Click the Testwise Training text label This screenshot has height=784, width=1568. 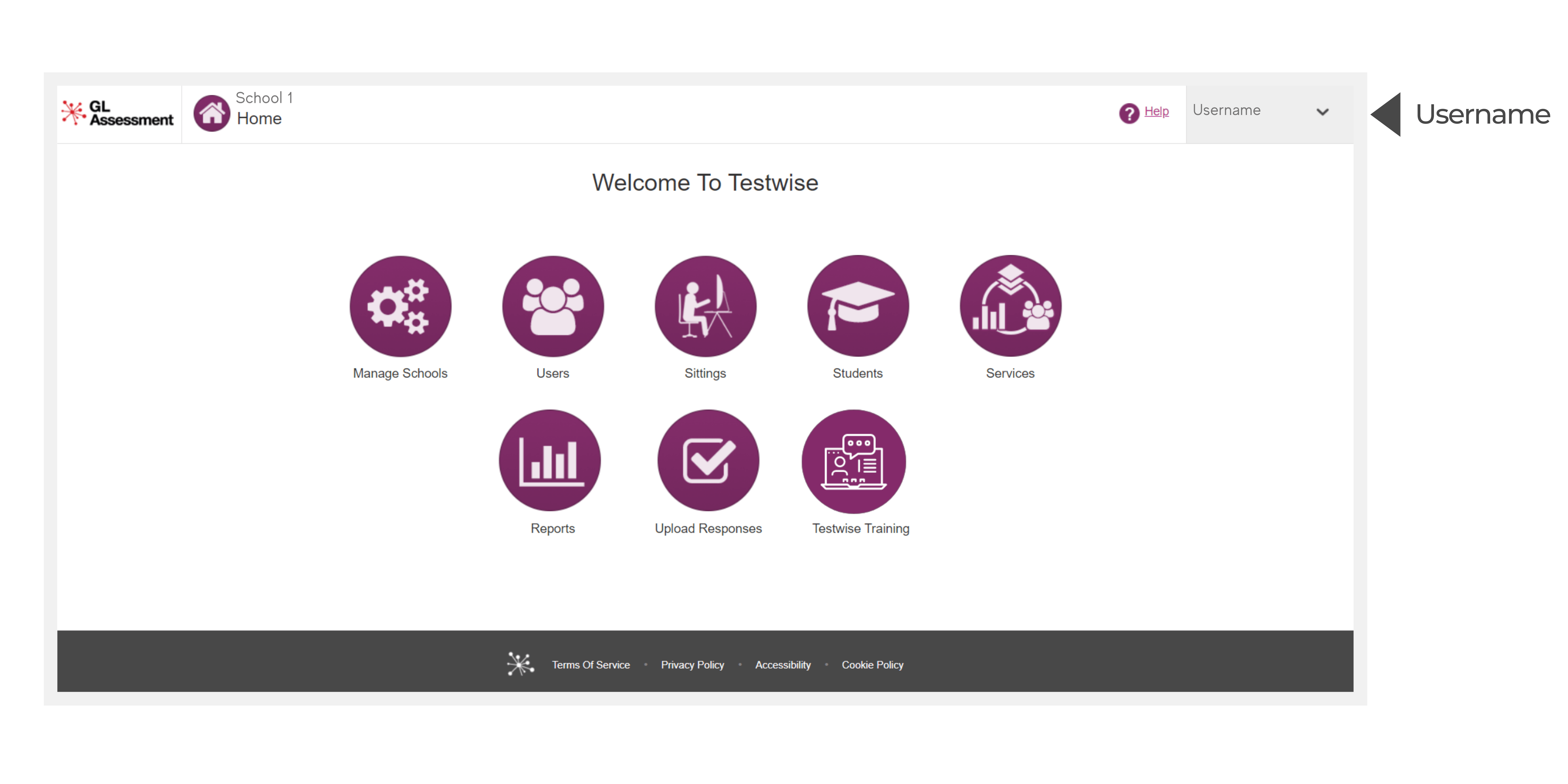860,528
